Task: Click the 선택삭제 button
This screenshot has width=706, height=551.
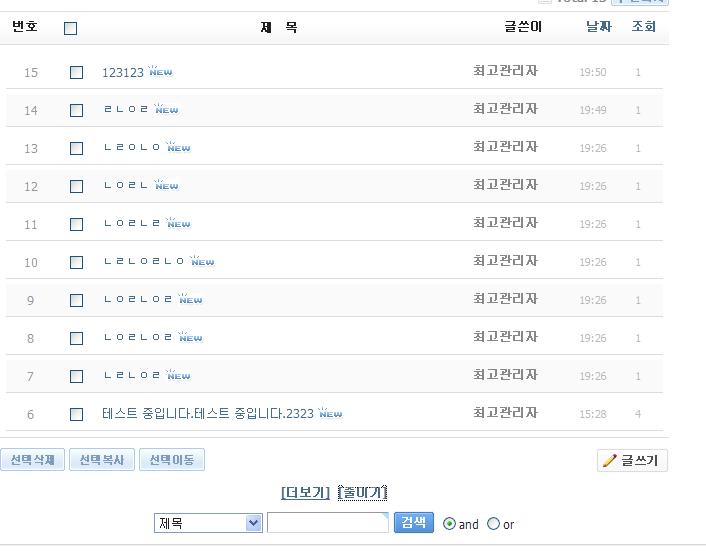Action: click(x=32, y=460)
